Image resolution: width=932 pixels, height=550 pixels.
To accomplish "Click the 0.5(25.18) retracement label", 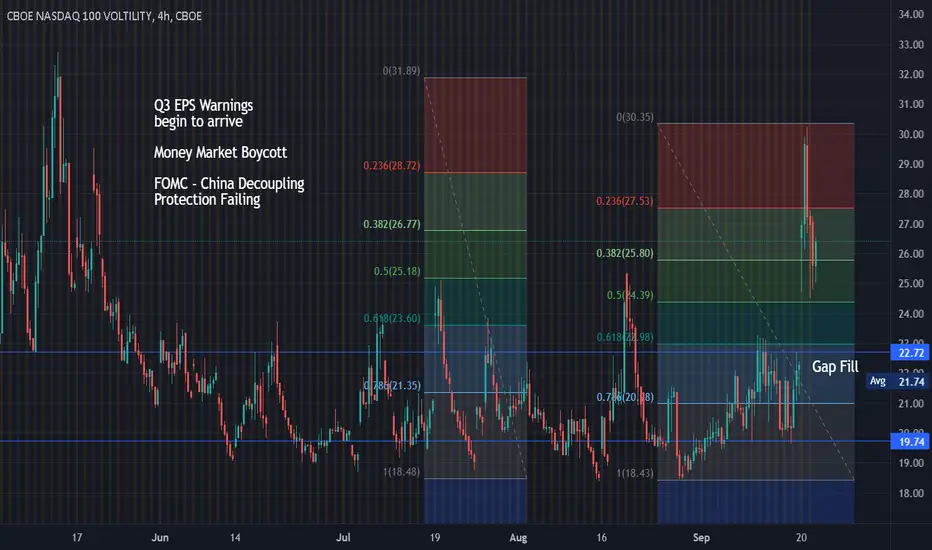I will 397,272.
